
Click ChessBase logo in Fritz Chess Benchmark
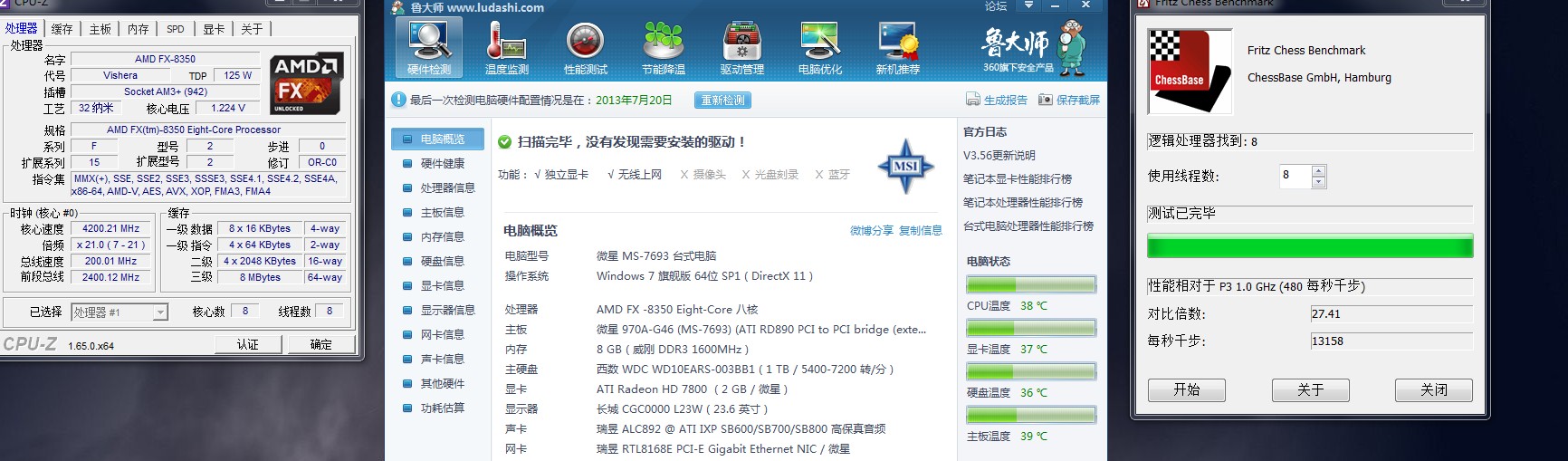click(1190, 72)
